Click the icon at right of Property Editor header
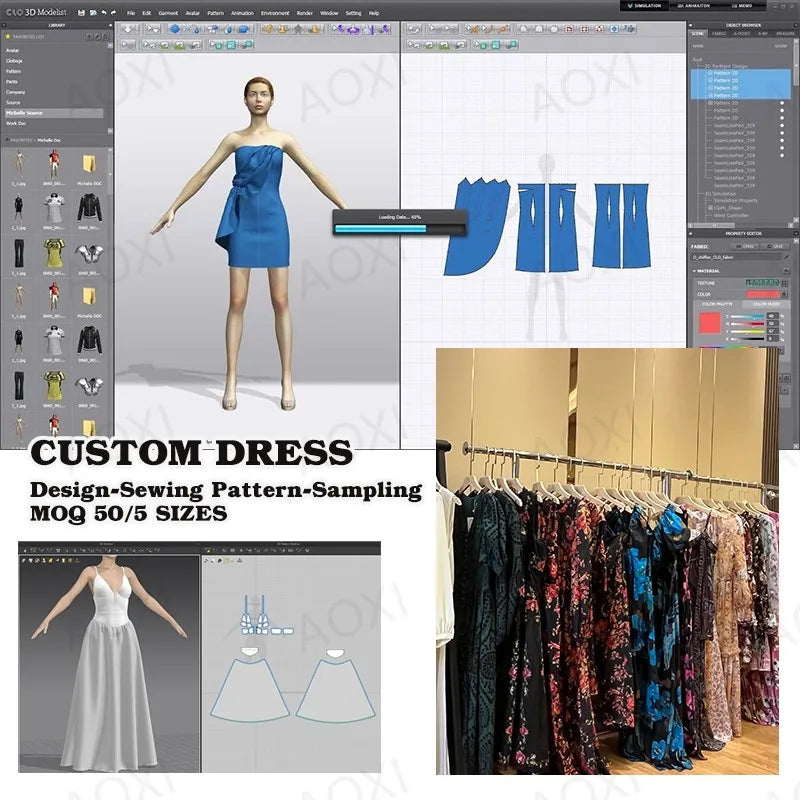Image resolution: width=800 pixels, height=800 pixels. 794,233
